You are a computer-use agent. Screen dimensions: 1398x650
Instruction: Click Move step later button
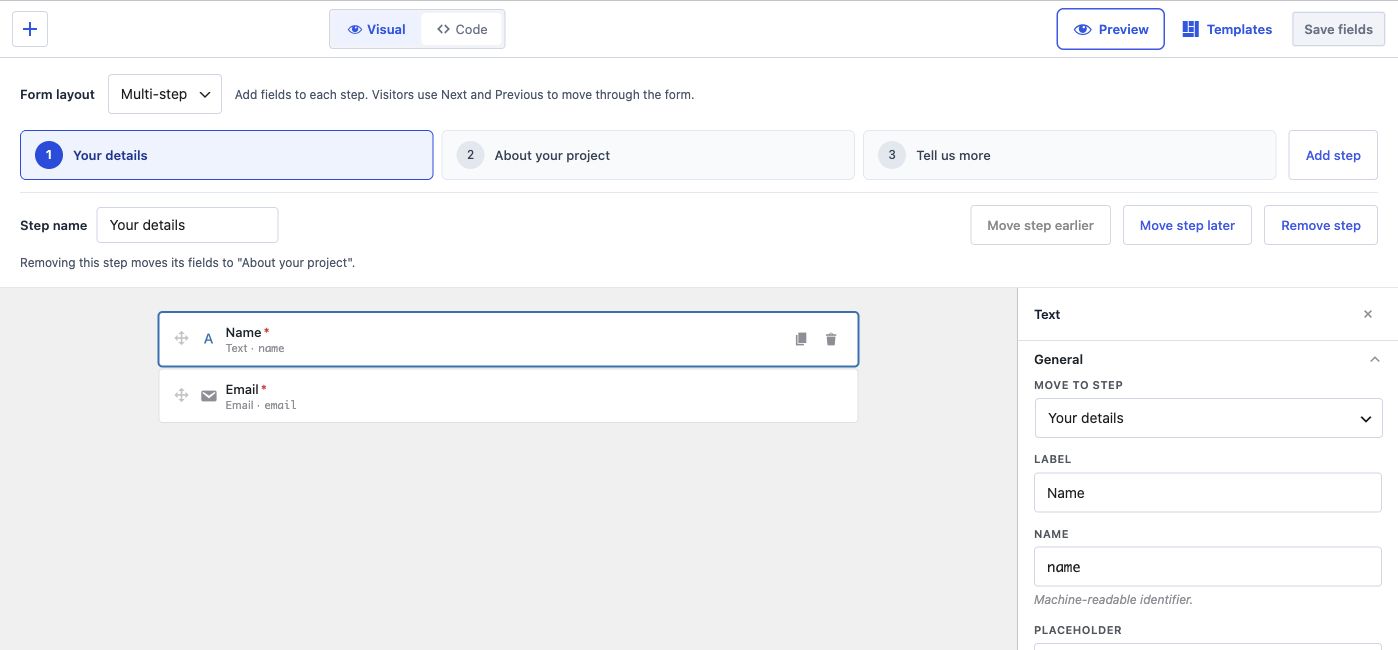tap(1187, 225)
